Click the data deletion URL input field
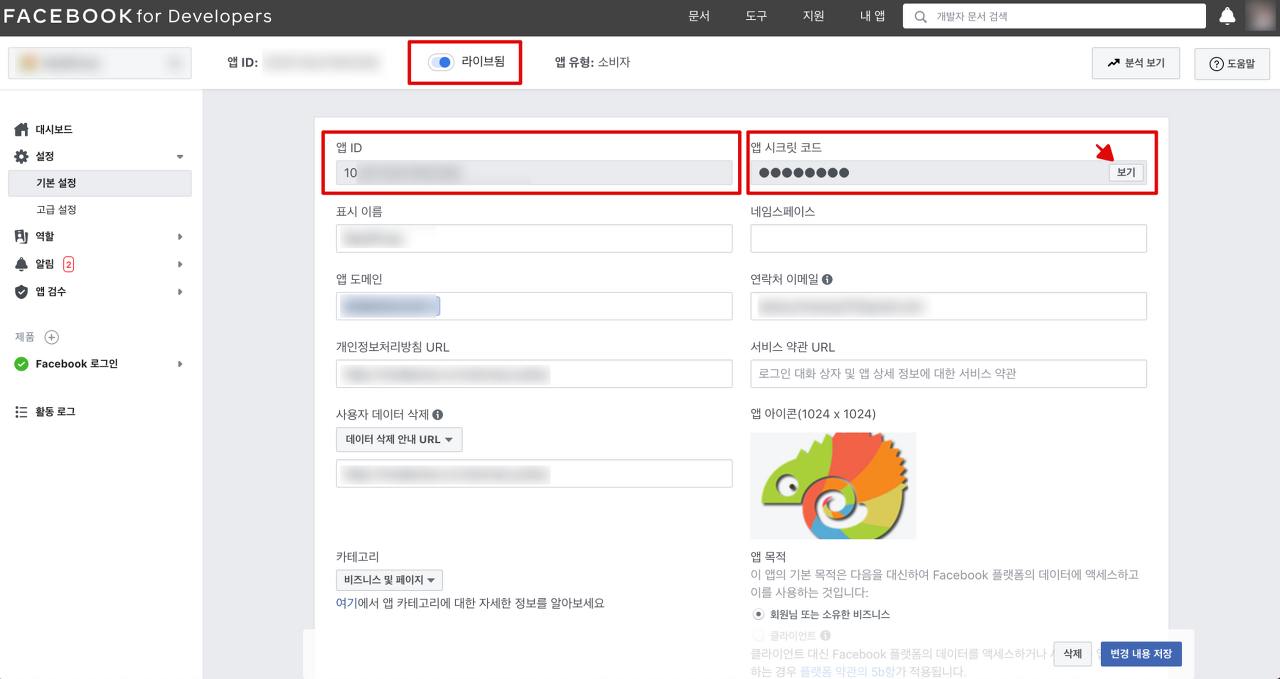The height and width of the screenshot is (679, 1280). pyautogui.click(x=534, y=474)
